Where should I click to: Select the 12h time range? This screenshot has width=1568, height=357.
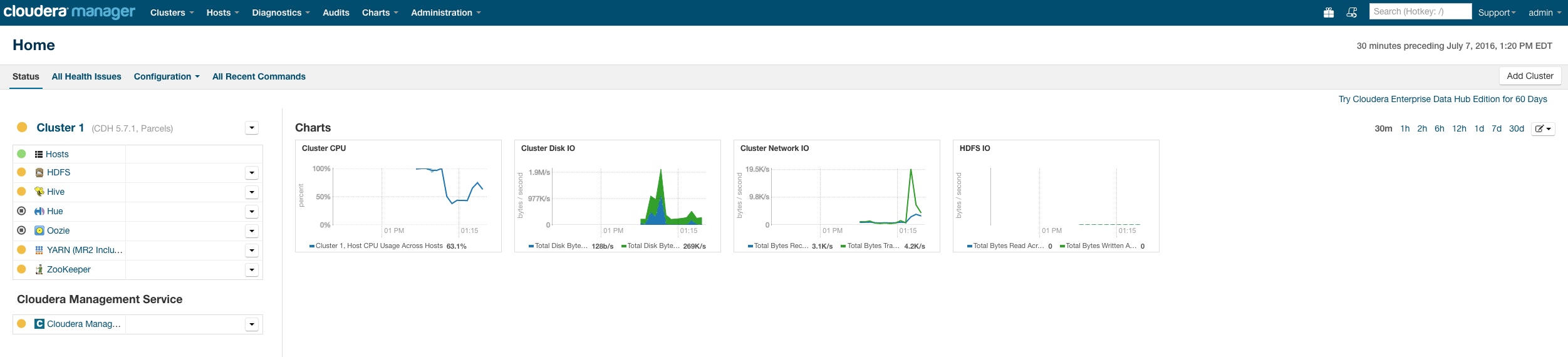click(1459, 128)
